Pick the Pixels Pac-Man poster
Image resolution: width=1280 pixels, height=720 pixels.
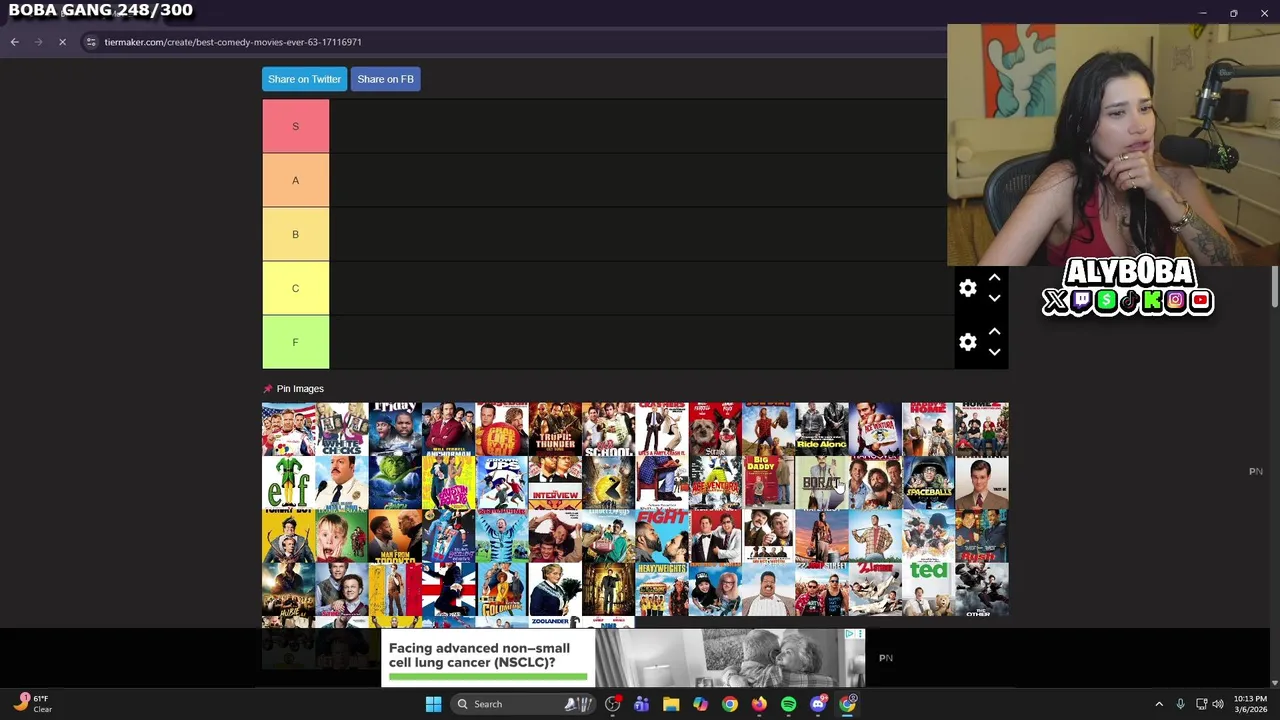click(608, 482)
